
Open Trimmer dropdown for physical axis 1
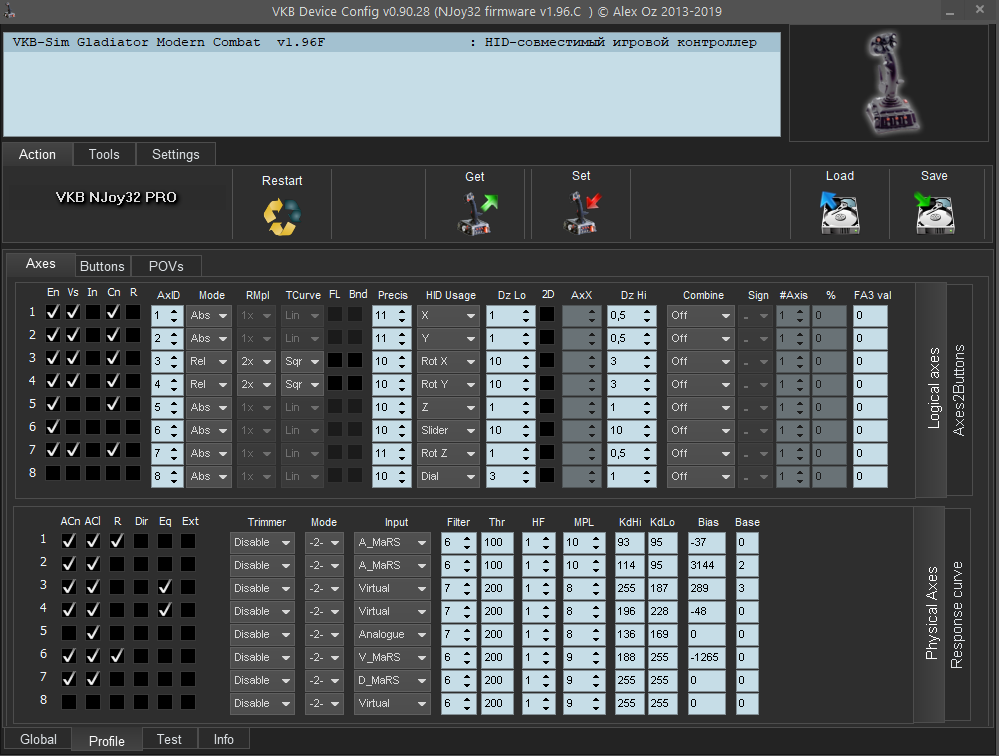tap(262, 543)
